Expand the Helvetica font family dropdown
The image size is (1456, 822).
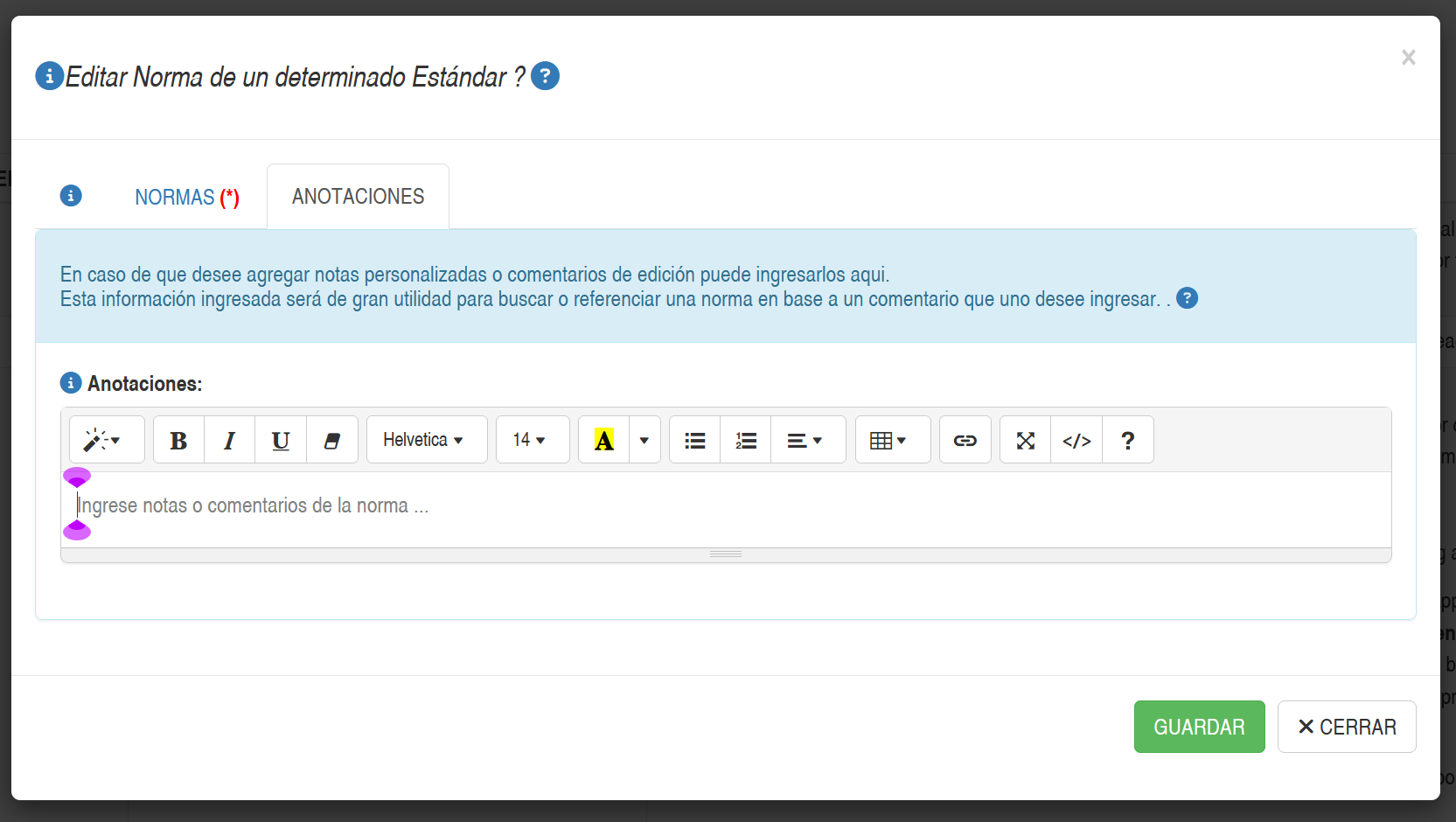[426, 440]
